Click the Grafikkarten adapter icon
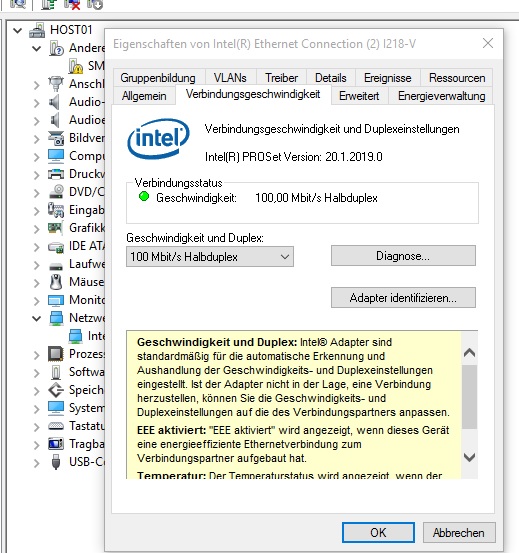The image size is (519, 553). pos(56,228)
